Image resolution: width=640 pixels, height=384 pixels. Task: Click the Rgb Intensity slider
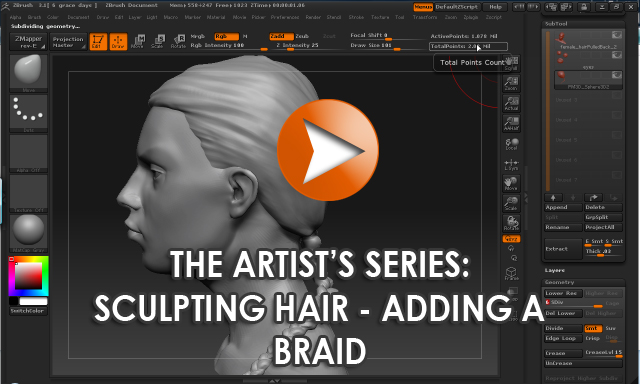tap(229, 46)
